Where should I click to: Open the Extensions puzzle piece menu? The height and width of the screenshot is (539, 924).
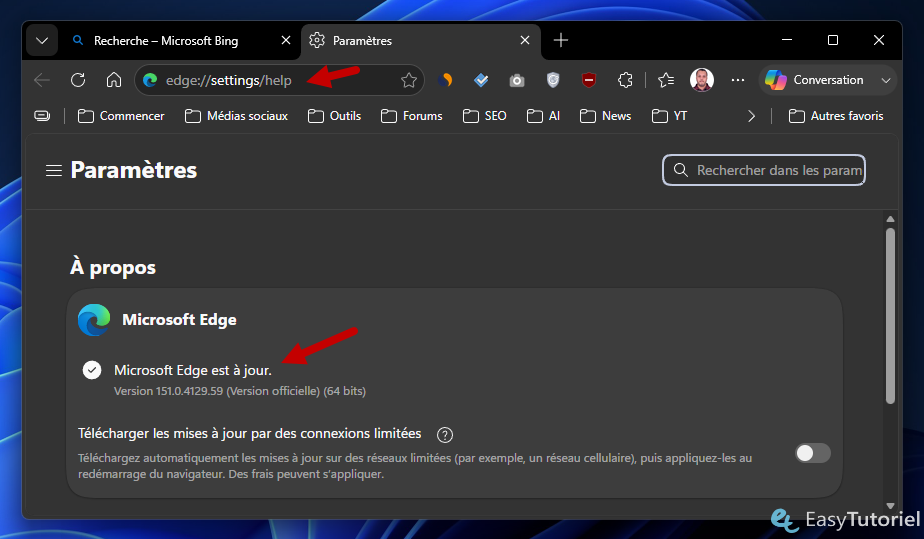pyautogui.click(x=625, y=80)
